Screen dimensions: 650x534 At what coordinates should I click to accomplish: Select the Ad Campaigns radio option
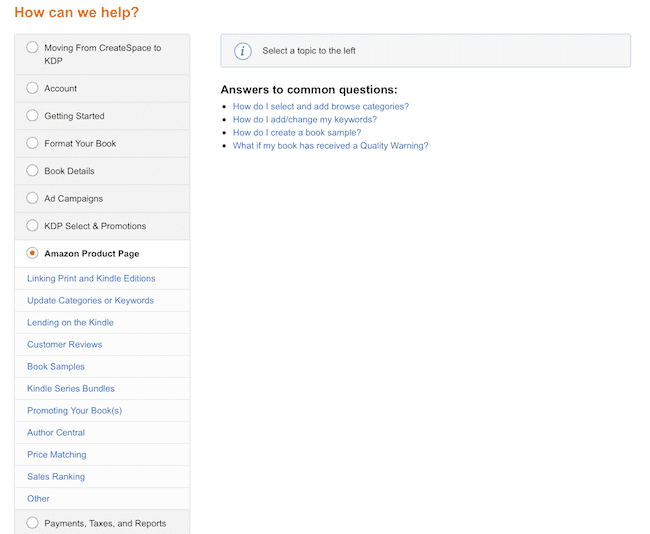click(32, 198)
